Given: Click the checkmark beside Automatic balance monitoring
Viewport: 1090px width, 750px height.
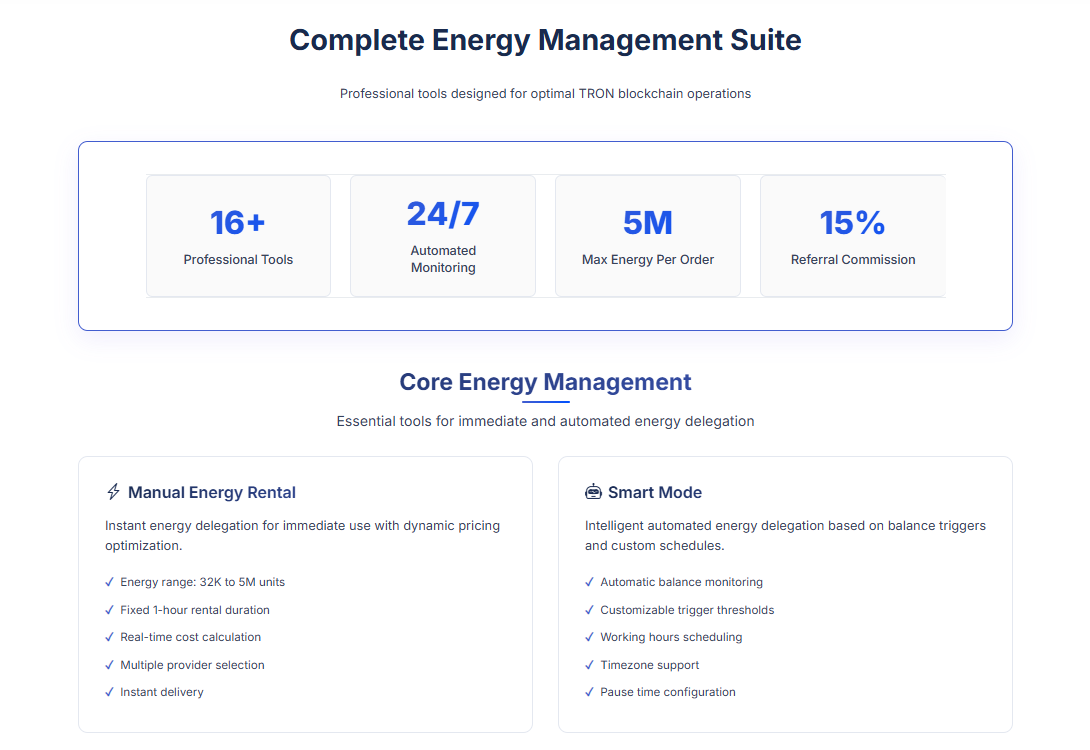Looking at the screenshot, I should click(589, 582).
